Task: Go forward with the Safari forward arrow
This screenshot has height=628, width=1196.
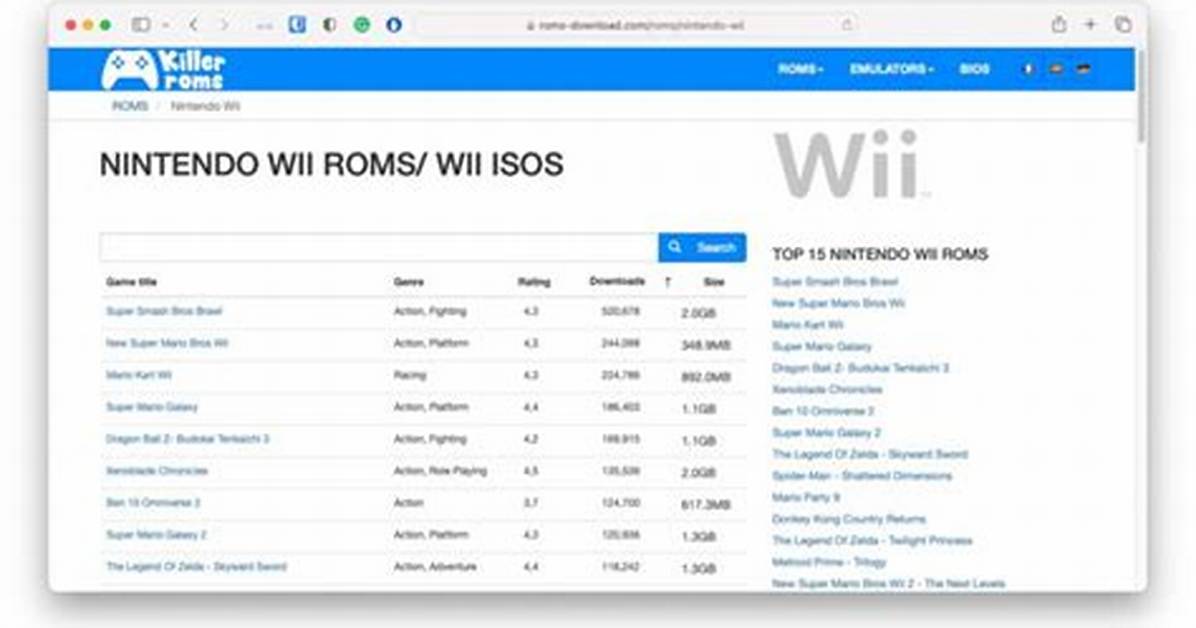Action: pos(223,25)
